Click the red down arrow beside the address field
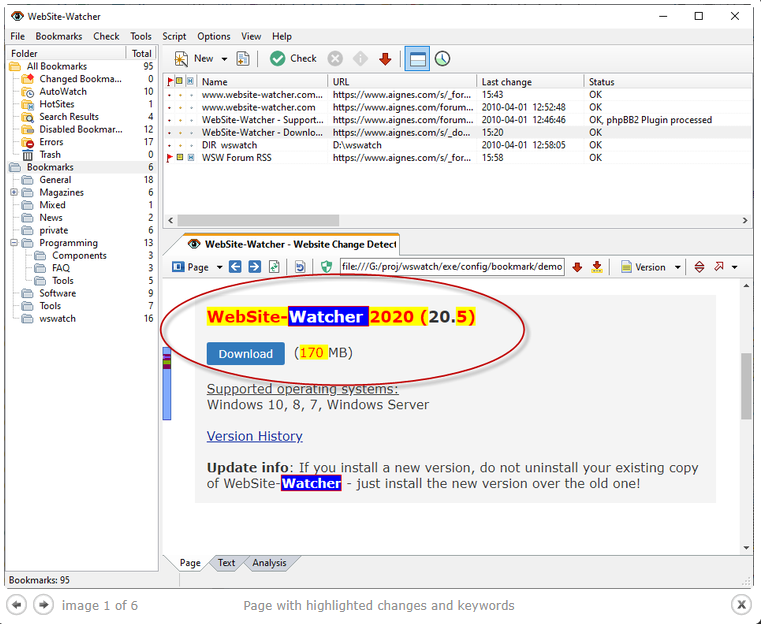The image size is (761, 624). tap(577, 267)
